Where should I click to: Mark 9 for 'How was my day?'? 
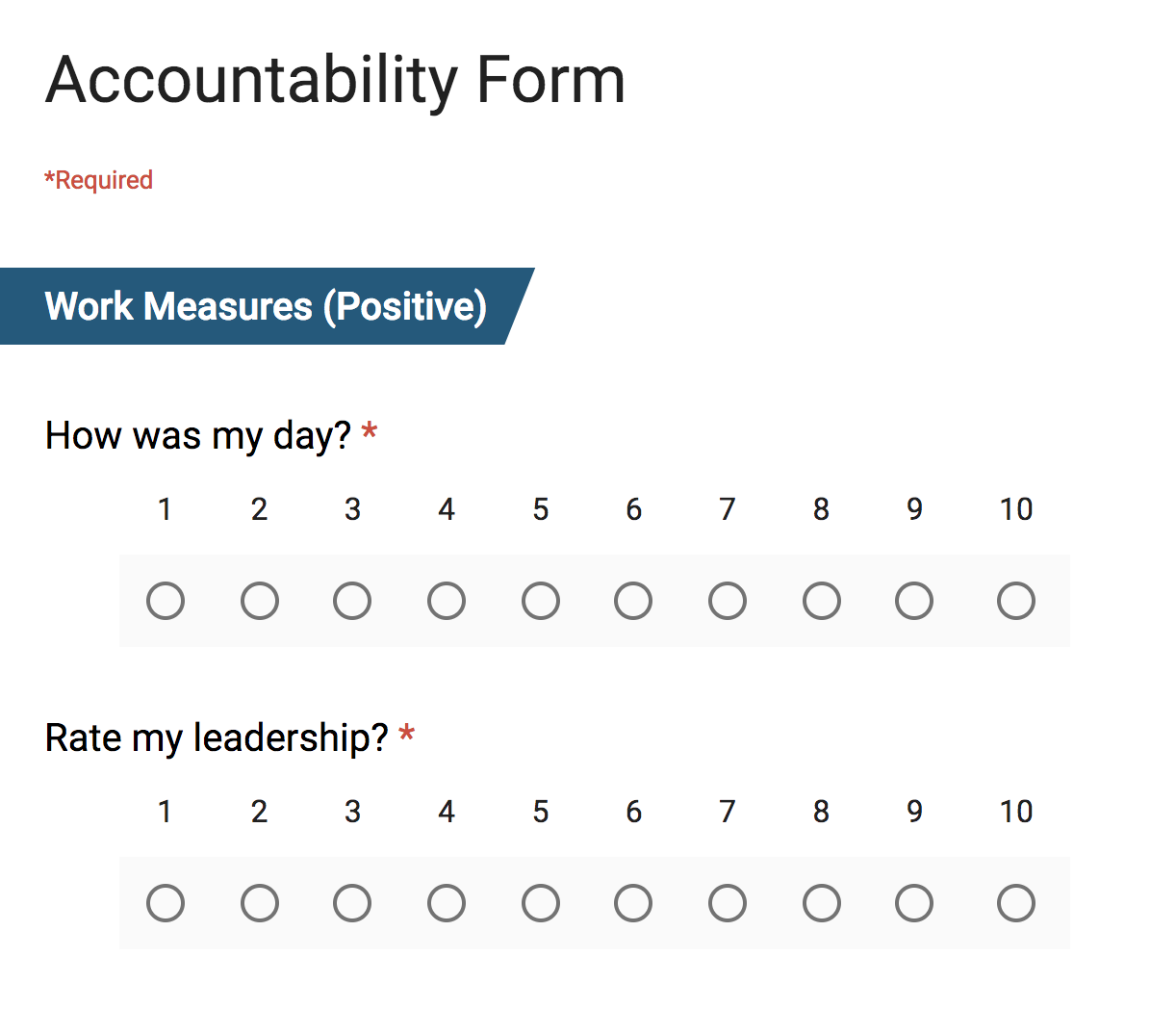pyautogui.click(x=914, y=601)
